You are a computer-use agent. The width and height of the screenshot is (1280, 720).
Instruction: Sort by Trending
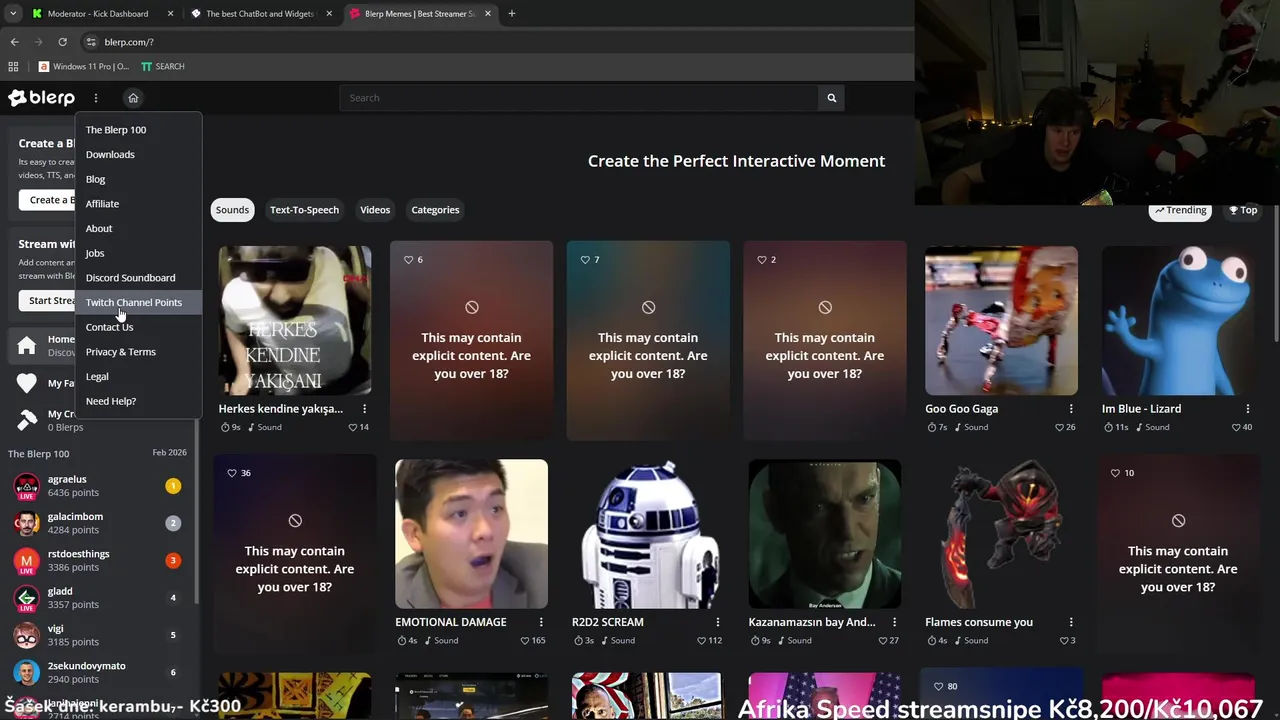point(1181,210)
